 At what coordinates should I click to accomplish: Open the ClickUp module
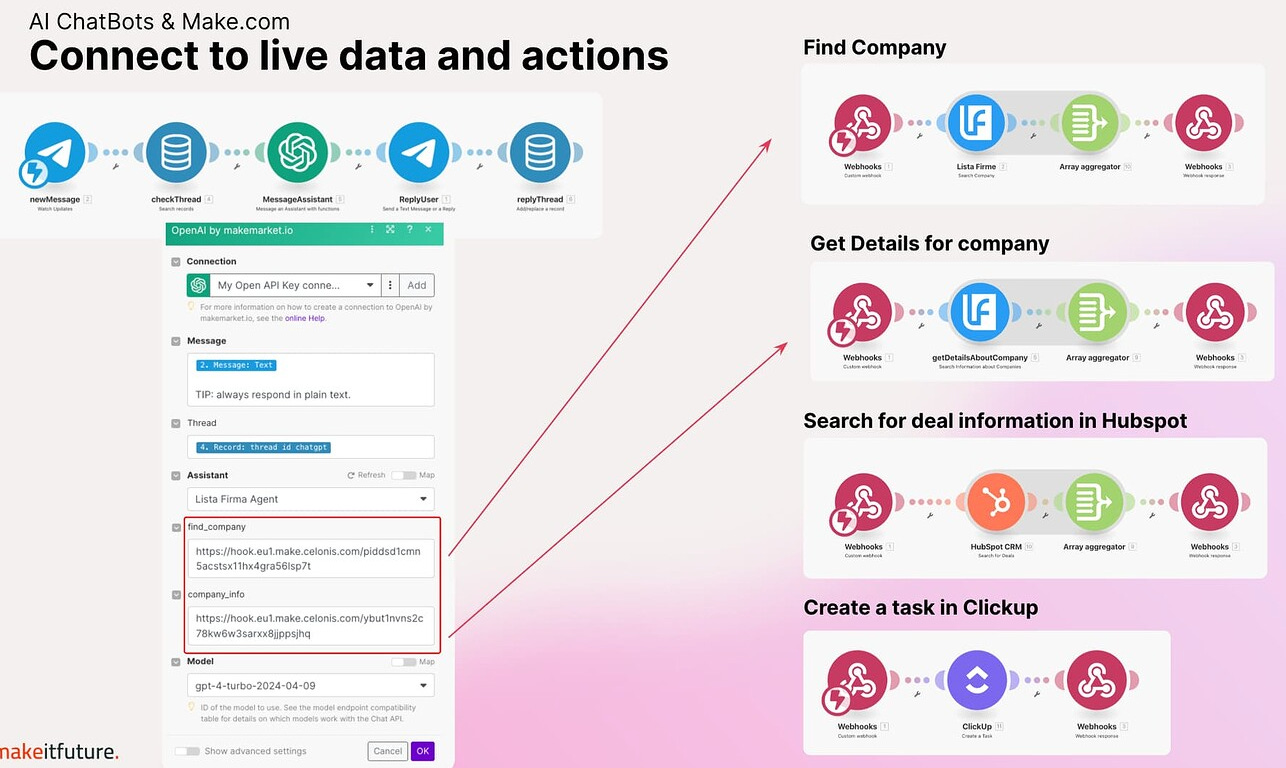977,681
